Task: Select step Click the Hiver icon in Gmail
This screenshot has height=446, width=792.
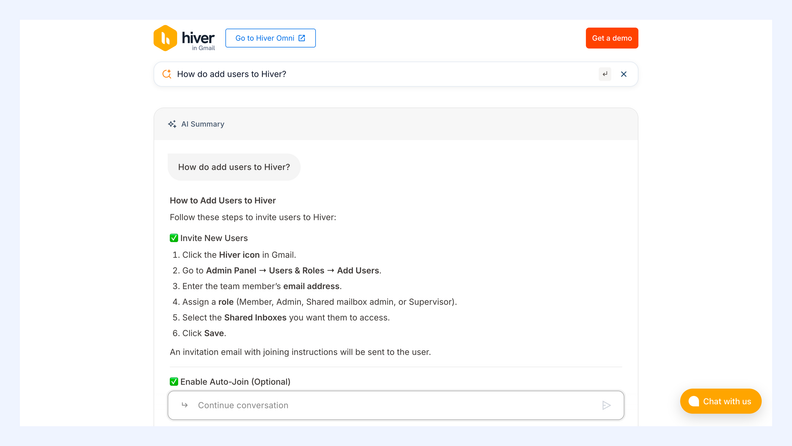Action: [x=234, y=255]
